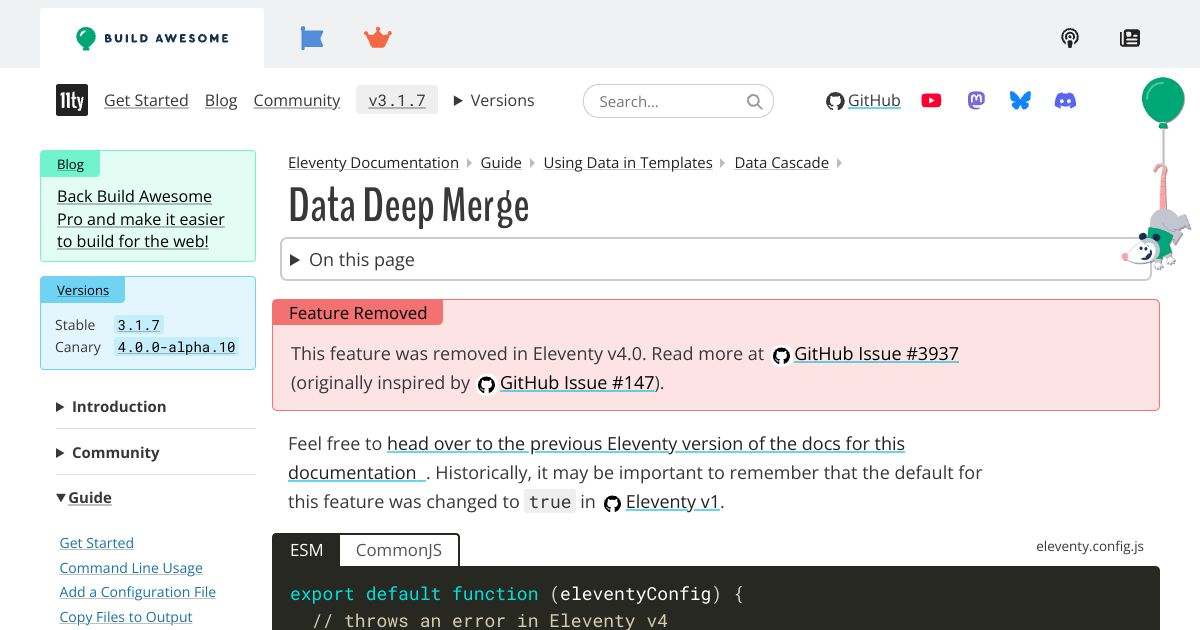Open the YouTube icon link

931,100
